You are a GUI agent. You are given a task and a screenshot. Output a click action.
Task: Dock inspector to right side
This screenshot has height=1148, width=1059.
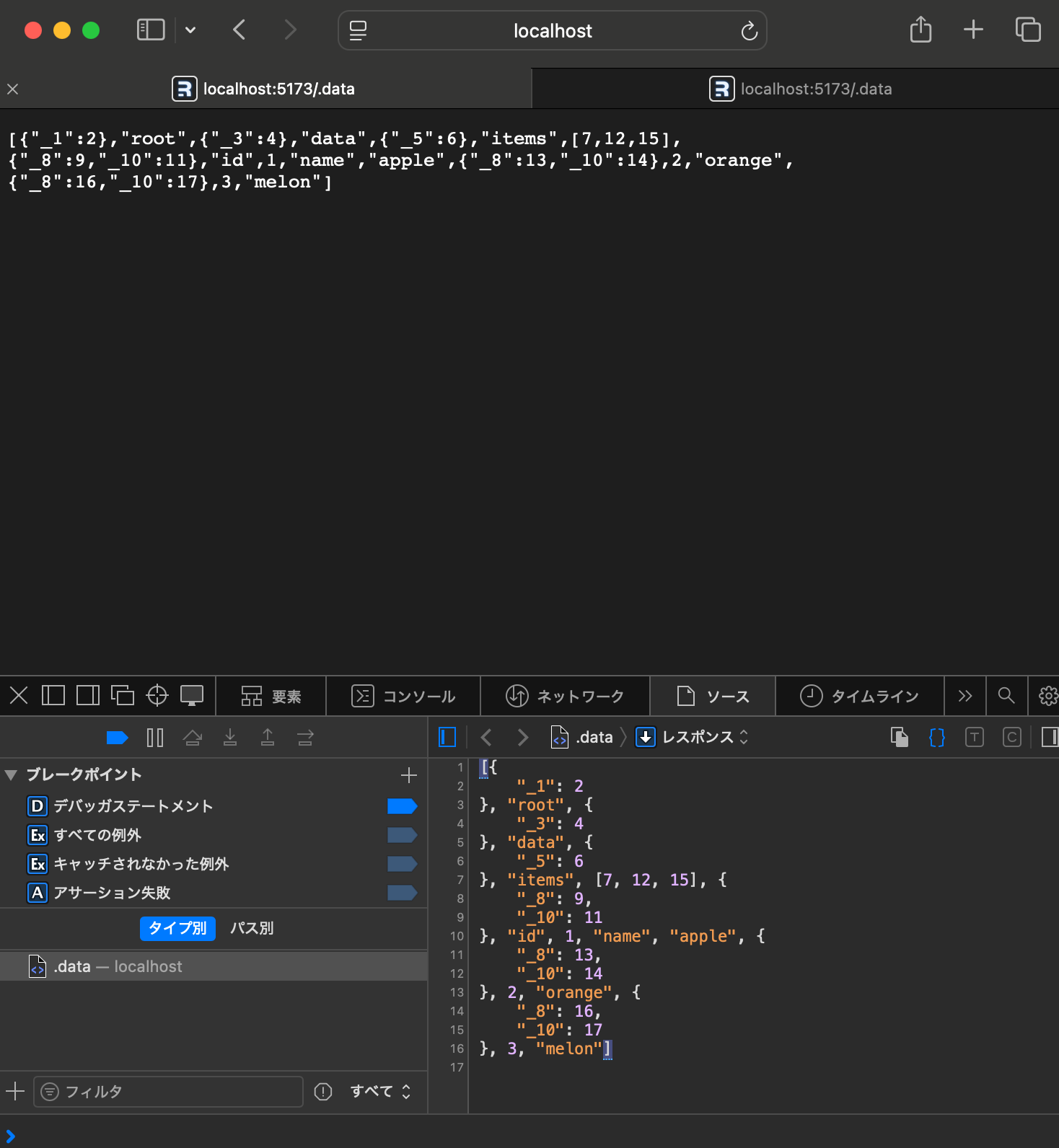[x=88, y=696]
